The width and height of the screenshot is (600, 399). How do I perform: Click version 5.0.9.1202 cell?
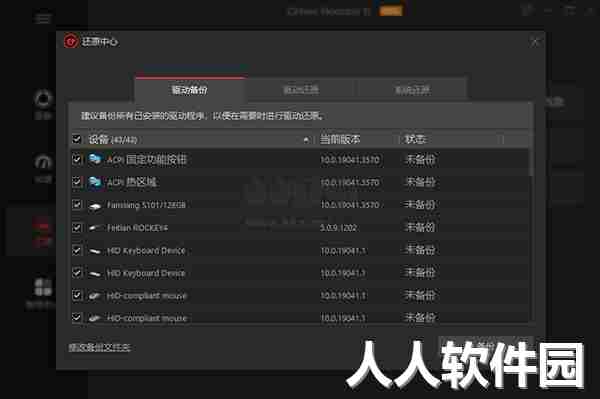pyautogui.click(x=338, y=228)
